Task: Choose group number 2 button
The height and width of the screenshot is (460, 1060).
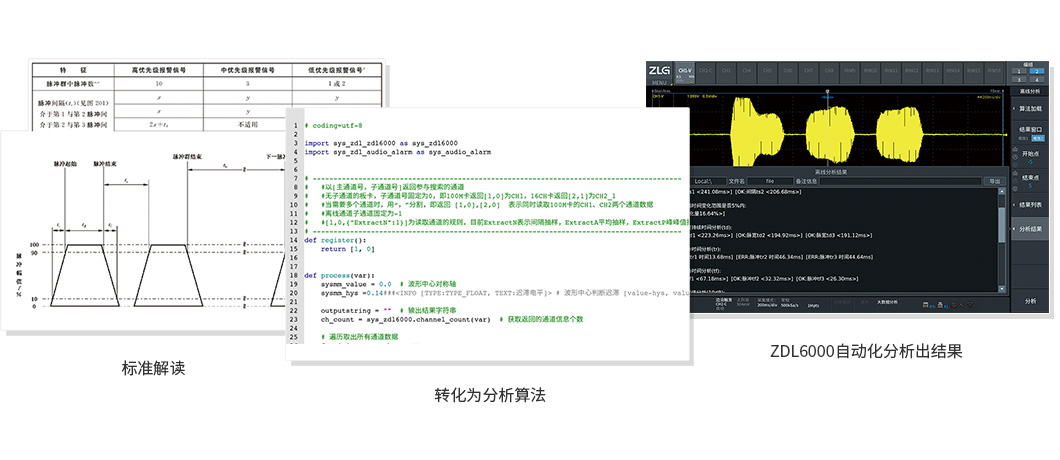Action: (x=1036, y=71)
